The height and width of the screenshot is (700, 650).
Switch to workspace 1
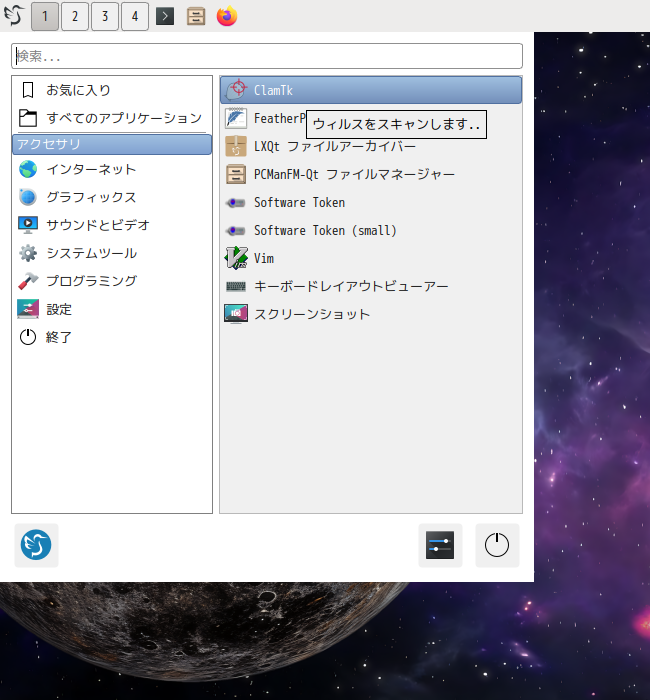tap(45, 17)
